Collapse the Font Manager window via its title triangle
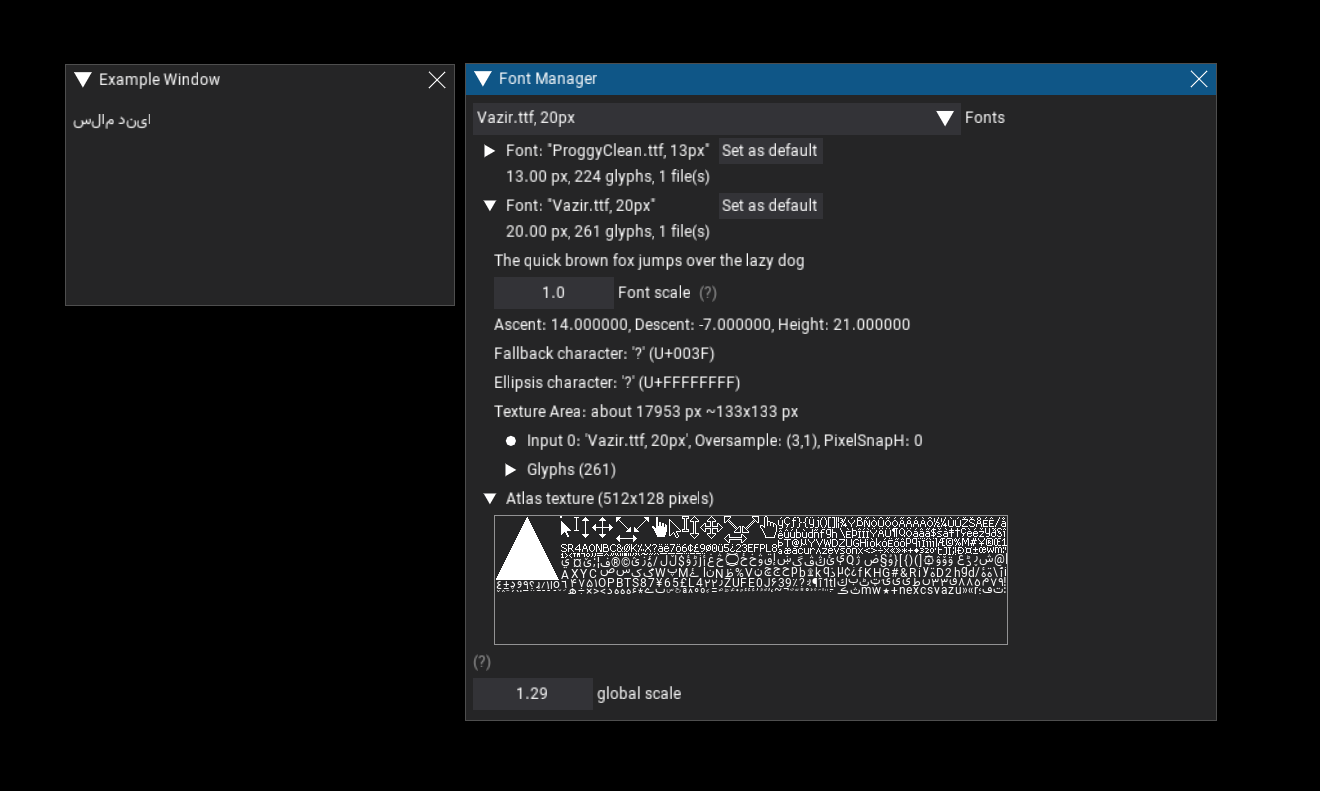 [x=483, y=79]
